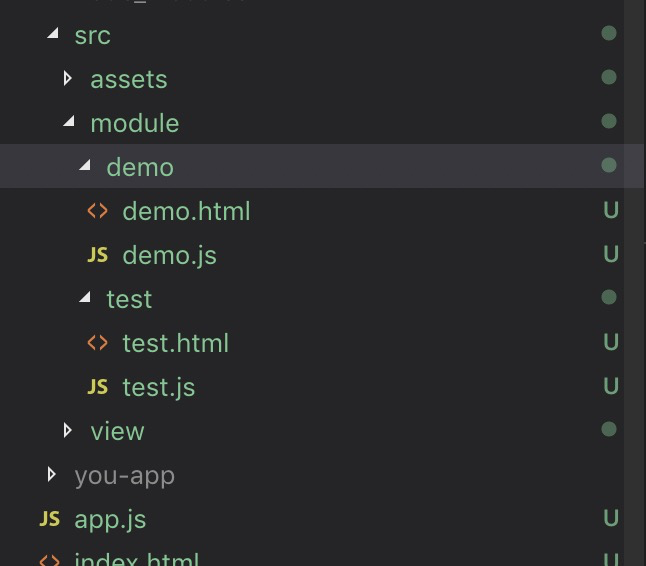Collapse the module folder arrow
This screenshot has width=646, height=566.
click(x=68, y=123)
